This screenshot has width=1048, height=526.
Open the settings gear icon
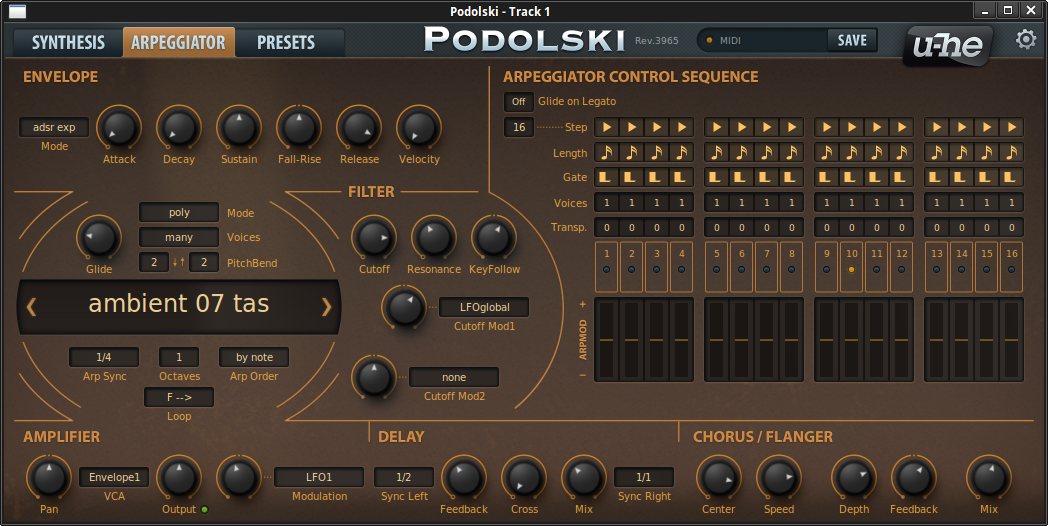coord(1025,39)
